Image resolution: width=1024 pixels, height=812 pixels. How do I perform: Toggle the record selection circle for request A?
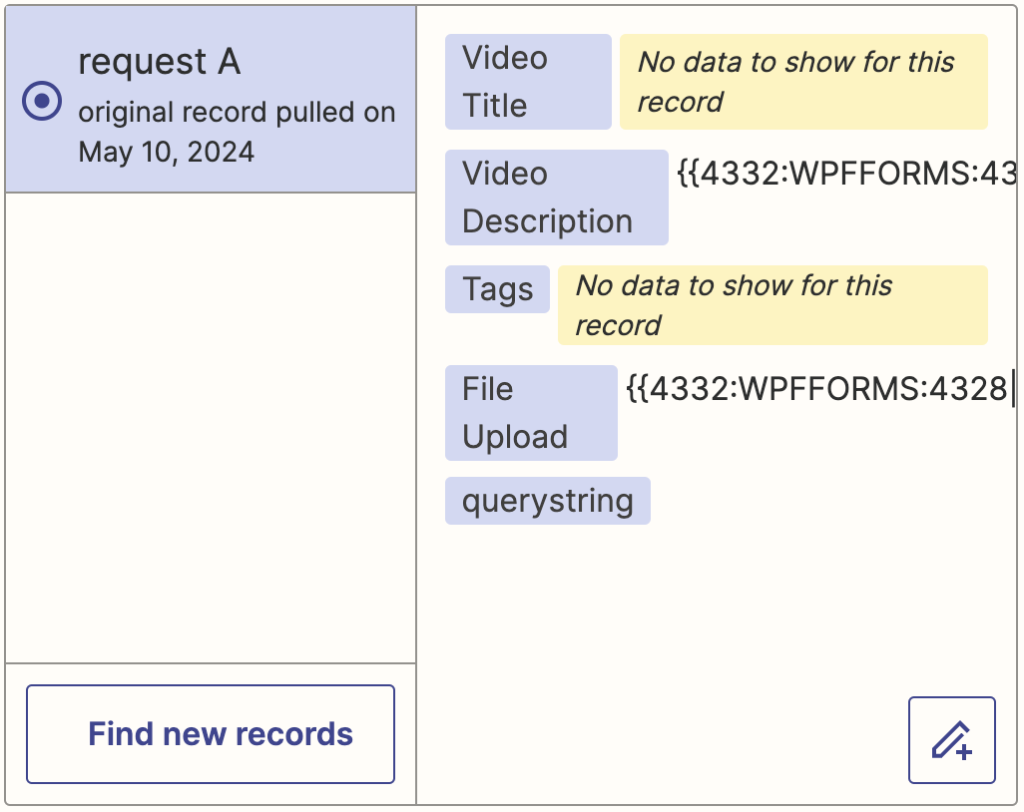[41, 100]
